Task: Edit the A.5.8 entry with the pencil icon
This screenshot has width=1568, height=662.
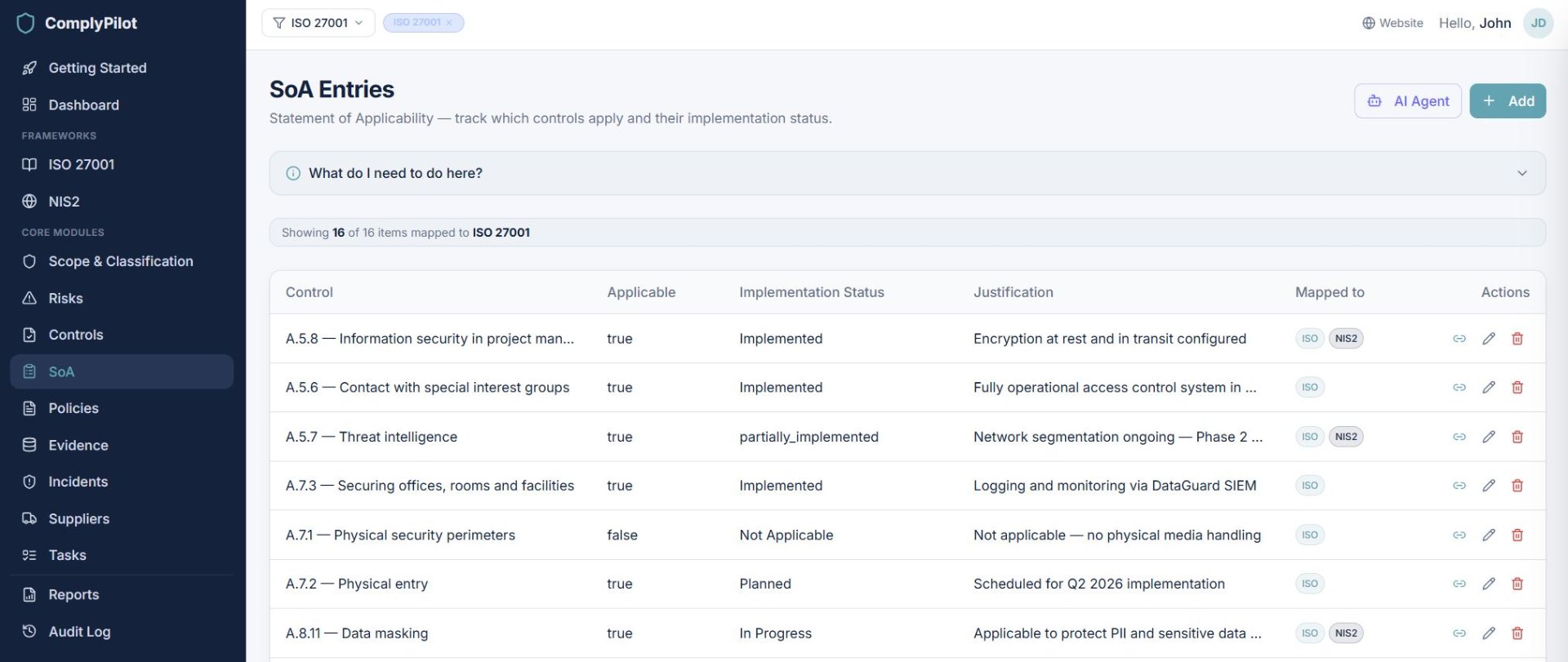Action: [x=1489, y=339]
